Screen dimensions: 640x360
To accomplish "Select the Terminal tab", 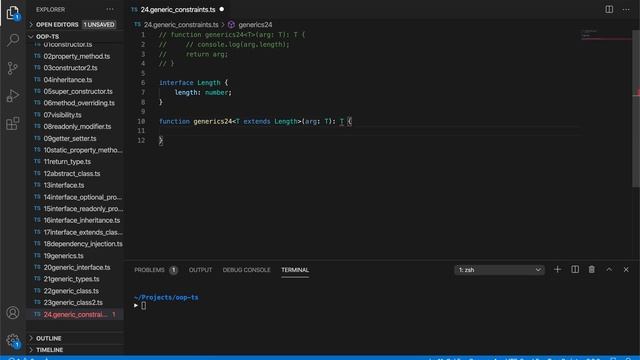I will pos(295,270).
